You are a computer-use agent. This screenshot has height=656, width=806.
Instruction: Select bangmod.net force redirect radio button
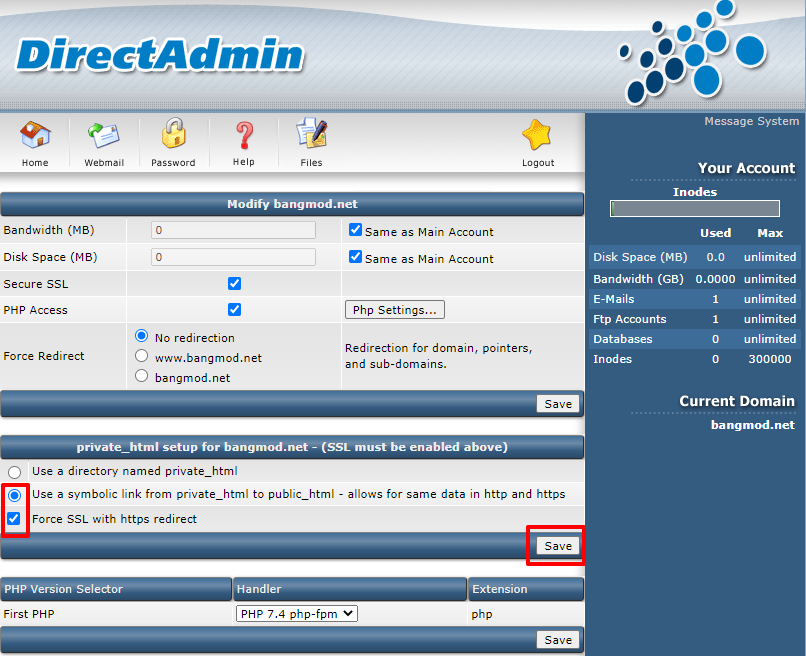click(x=141, y=376)
